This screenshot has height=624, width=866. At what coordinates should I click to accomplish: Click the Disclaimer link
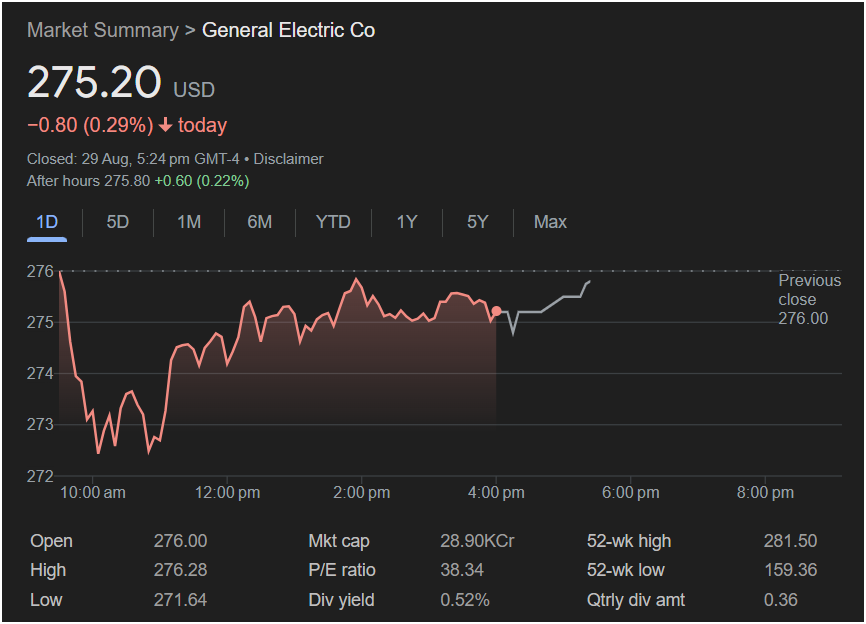pyautogui.click(x=291, y=159)
